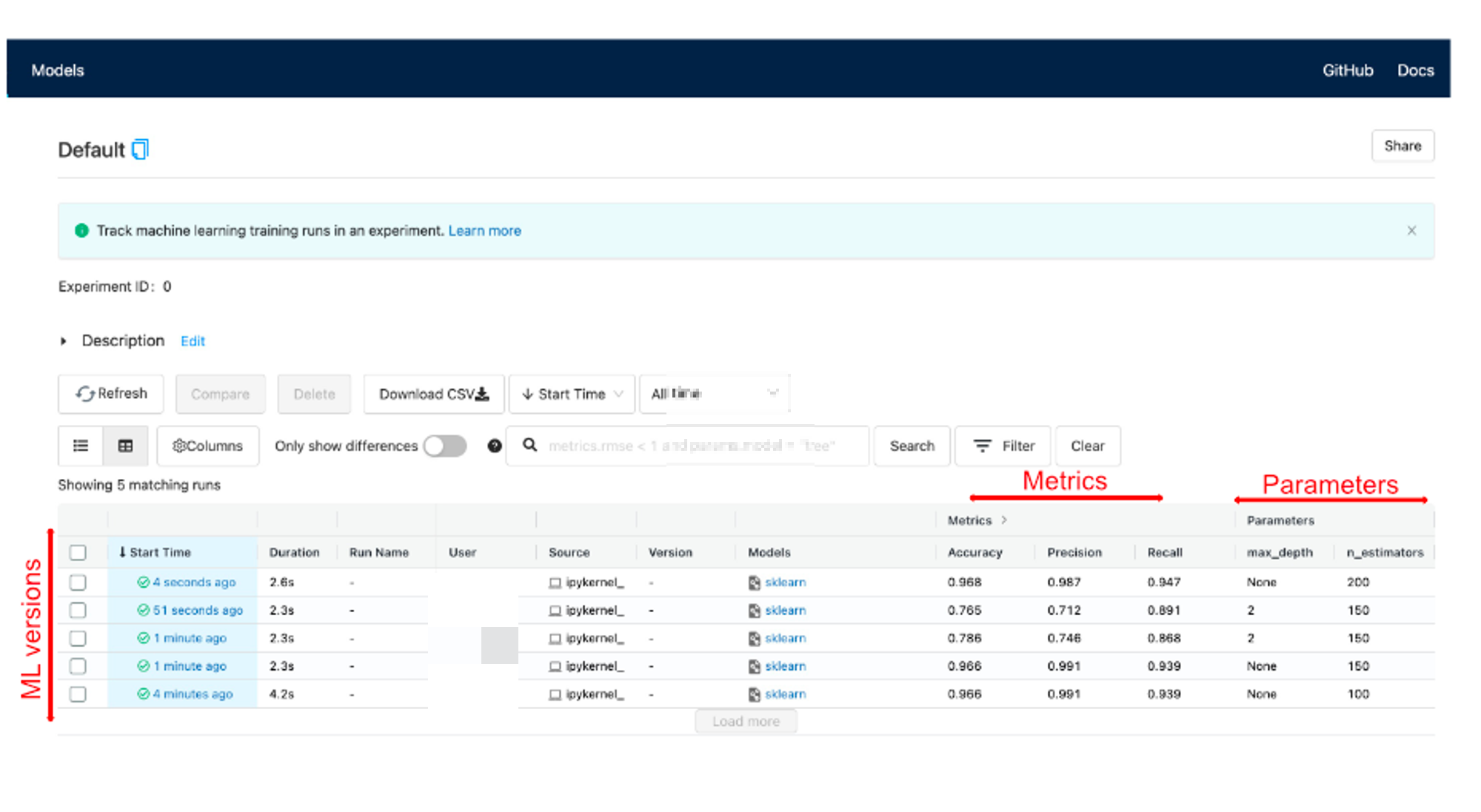Open the All time range dropdown
This screenshot has height=812, width=1481.
pyautogui.click(x=714, y=394)
